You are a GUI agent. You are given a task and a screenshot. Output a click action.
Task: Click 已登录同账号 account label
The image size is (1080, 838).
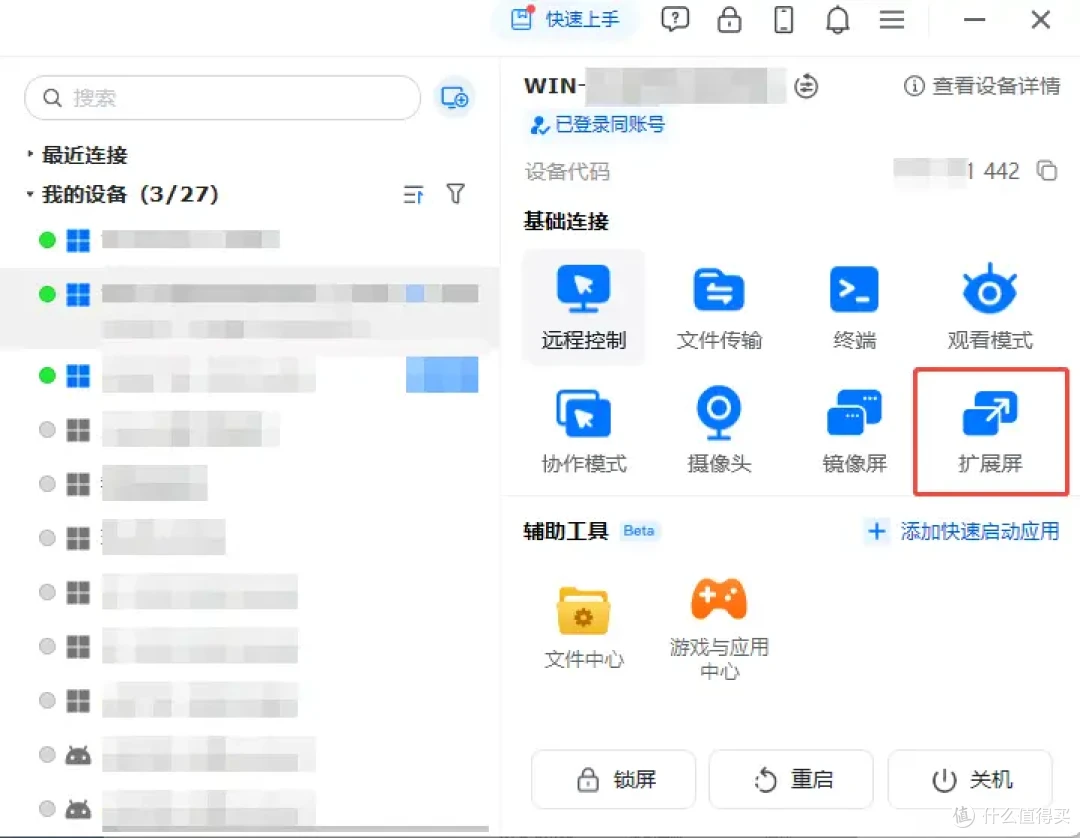click(x=596, y=125)
